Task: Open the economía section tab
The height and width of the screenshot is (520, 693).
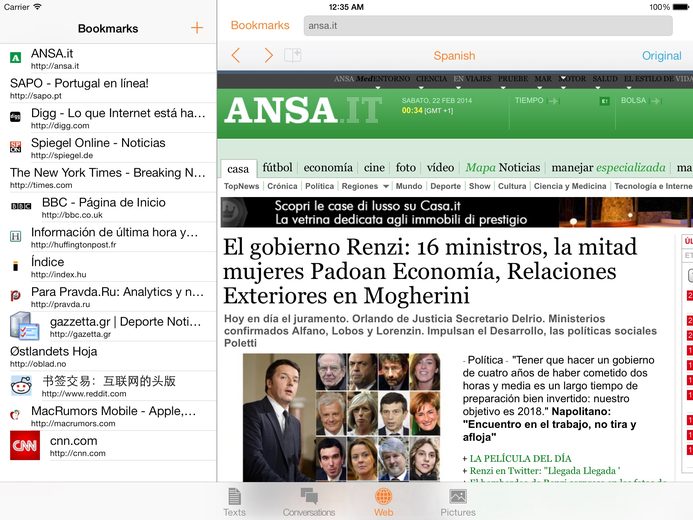Action: click(x=328, y=167)
